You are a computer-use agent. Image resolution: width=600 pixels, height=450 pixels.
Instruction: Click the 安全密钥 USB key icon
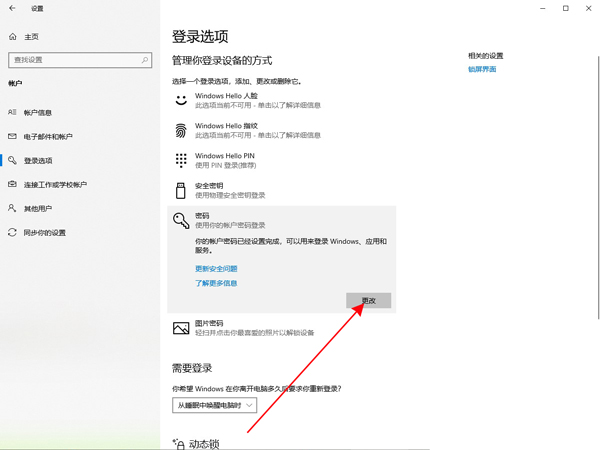click(x=181, y=191)
